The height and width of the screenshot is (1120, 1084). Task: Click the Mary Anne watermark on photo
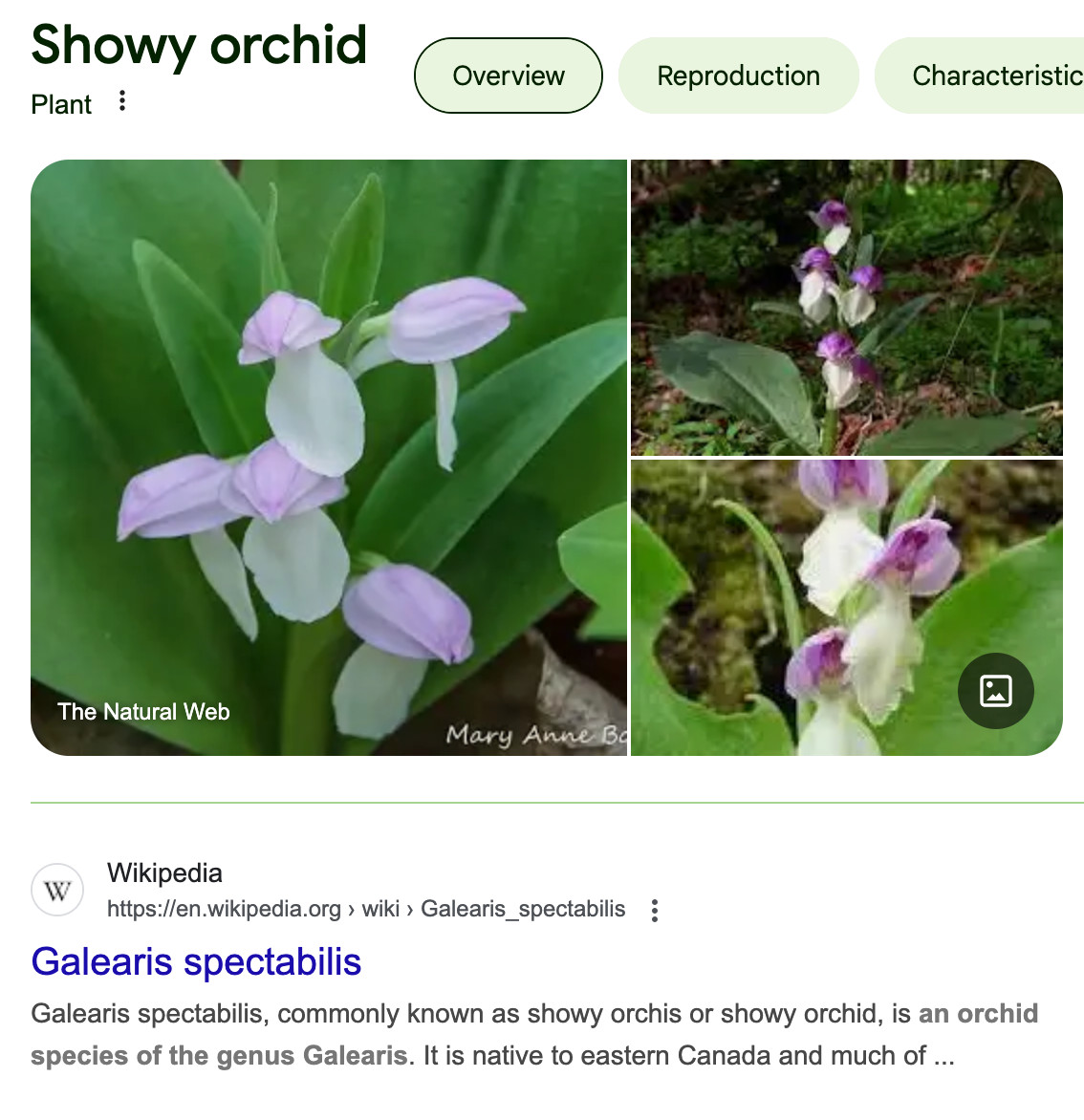(536, 734)
